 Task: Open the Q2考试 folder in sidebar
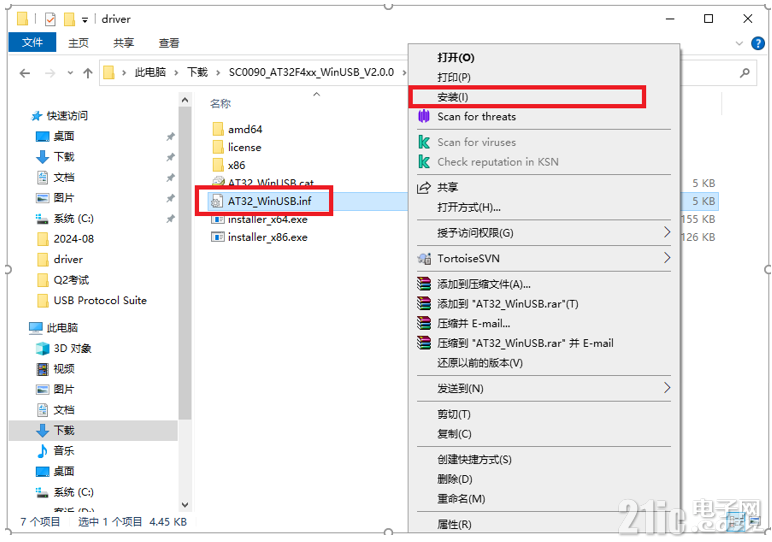point(71,280)
